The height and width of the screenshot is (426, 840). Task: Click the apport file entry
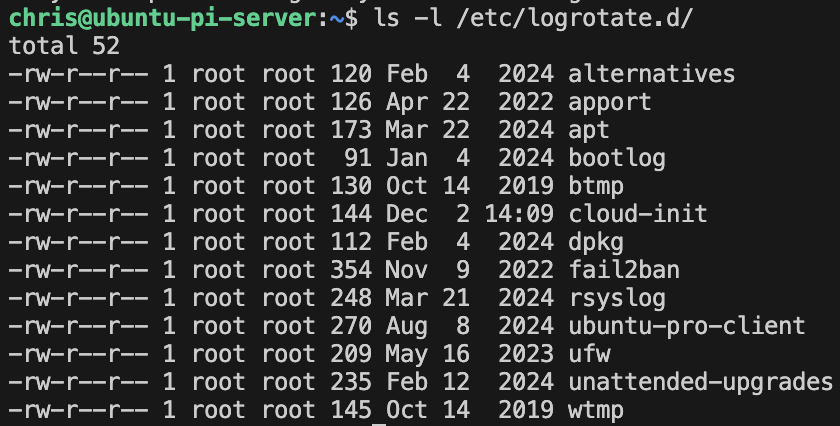(x=610, y=102)
